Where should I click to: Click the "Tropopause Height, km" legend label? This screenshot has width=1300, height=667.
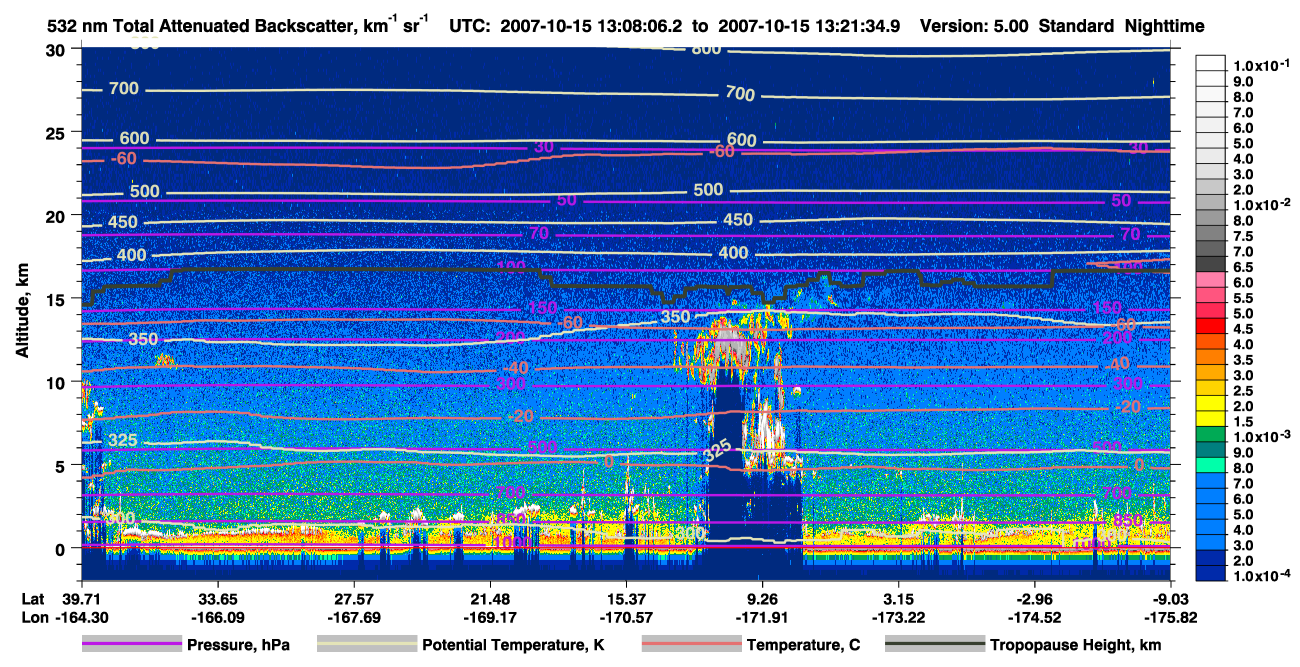(x=1075, y=645)
